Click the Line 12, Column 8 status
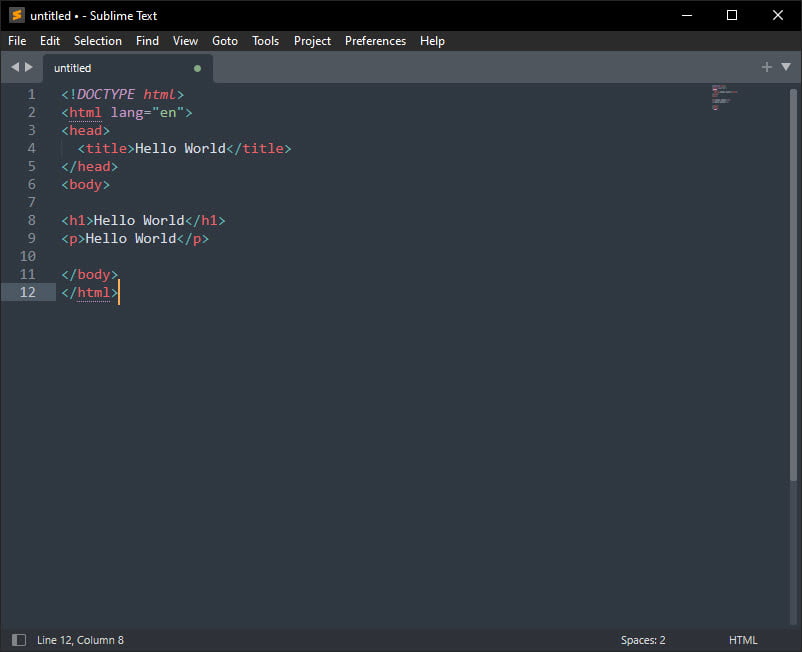Viewport: 802px width, 652px height. point(80,640)
